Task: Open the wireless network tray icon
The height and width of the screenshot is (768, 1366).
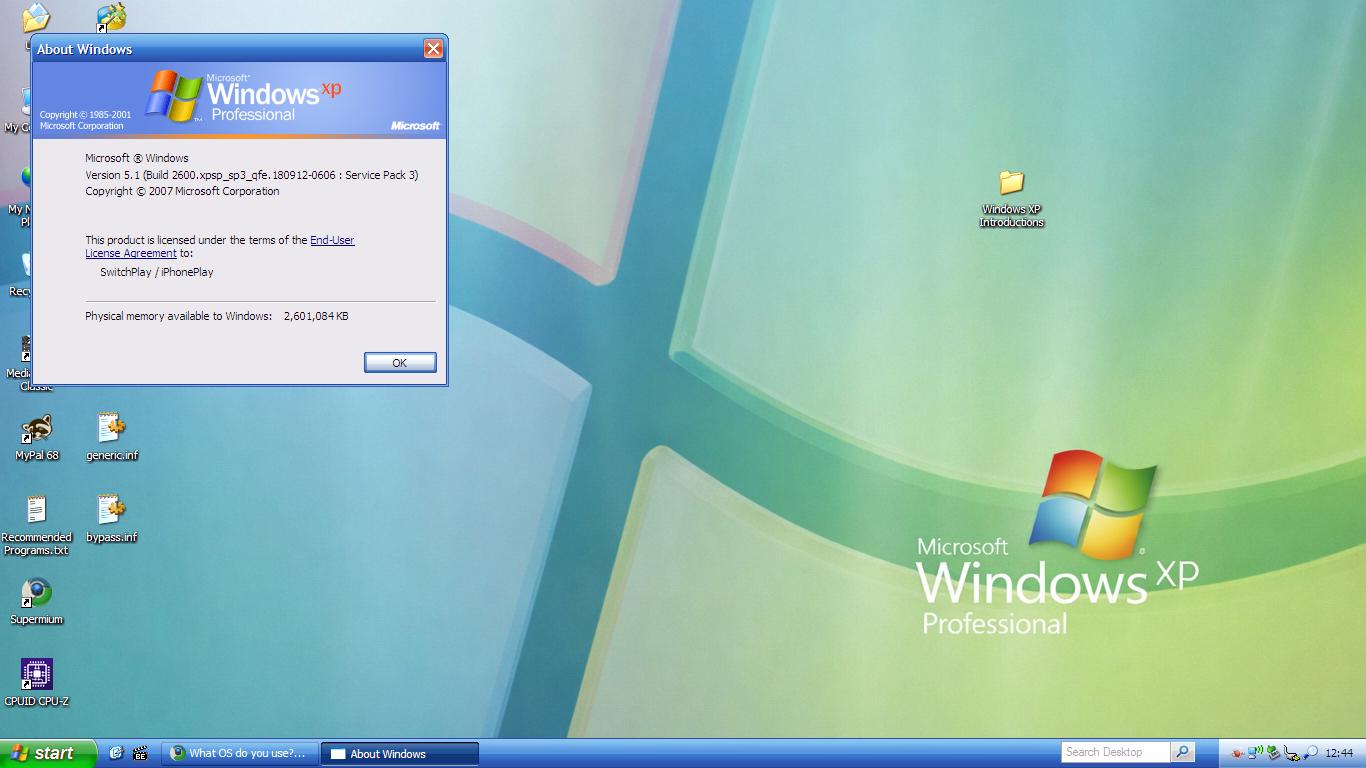Action: [x=1255, y=752]
